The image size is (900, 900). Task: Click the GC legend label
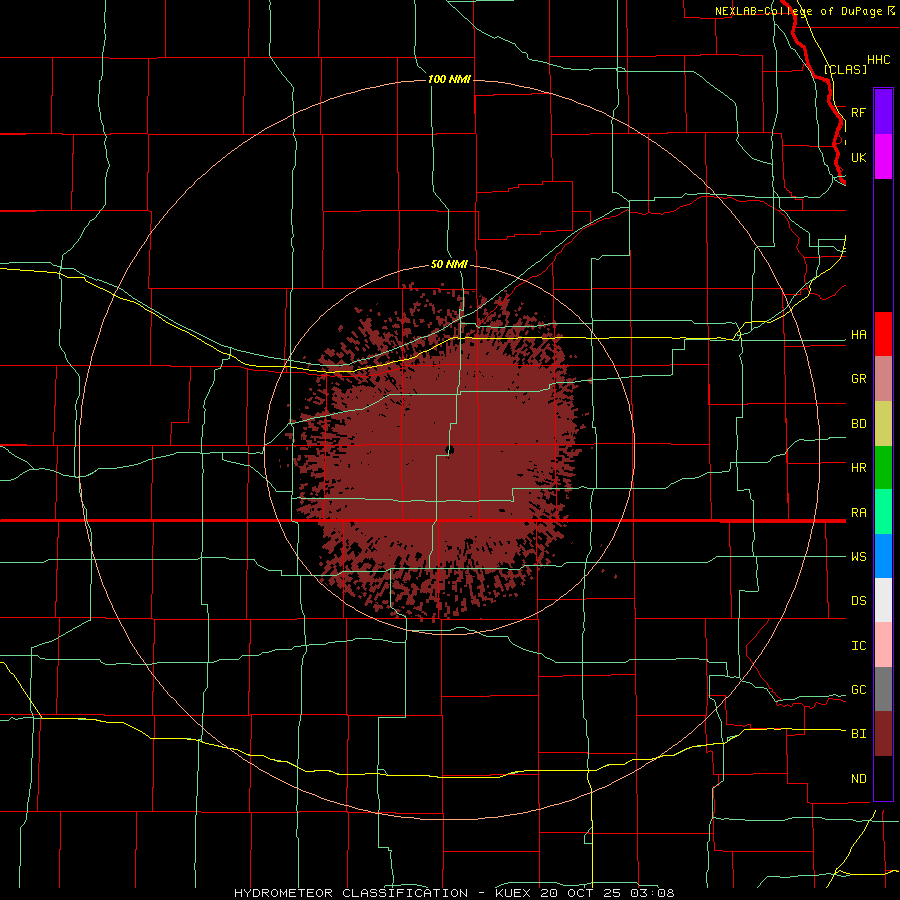point(858,690)
